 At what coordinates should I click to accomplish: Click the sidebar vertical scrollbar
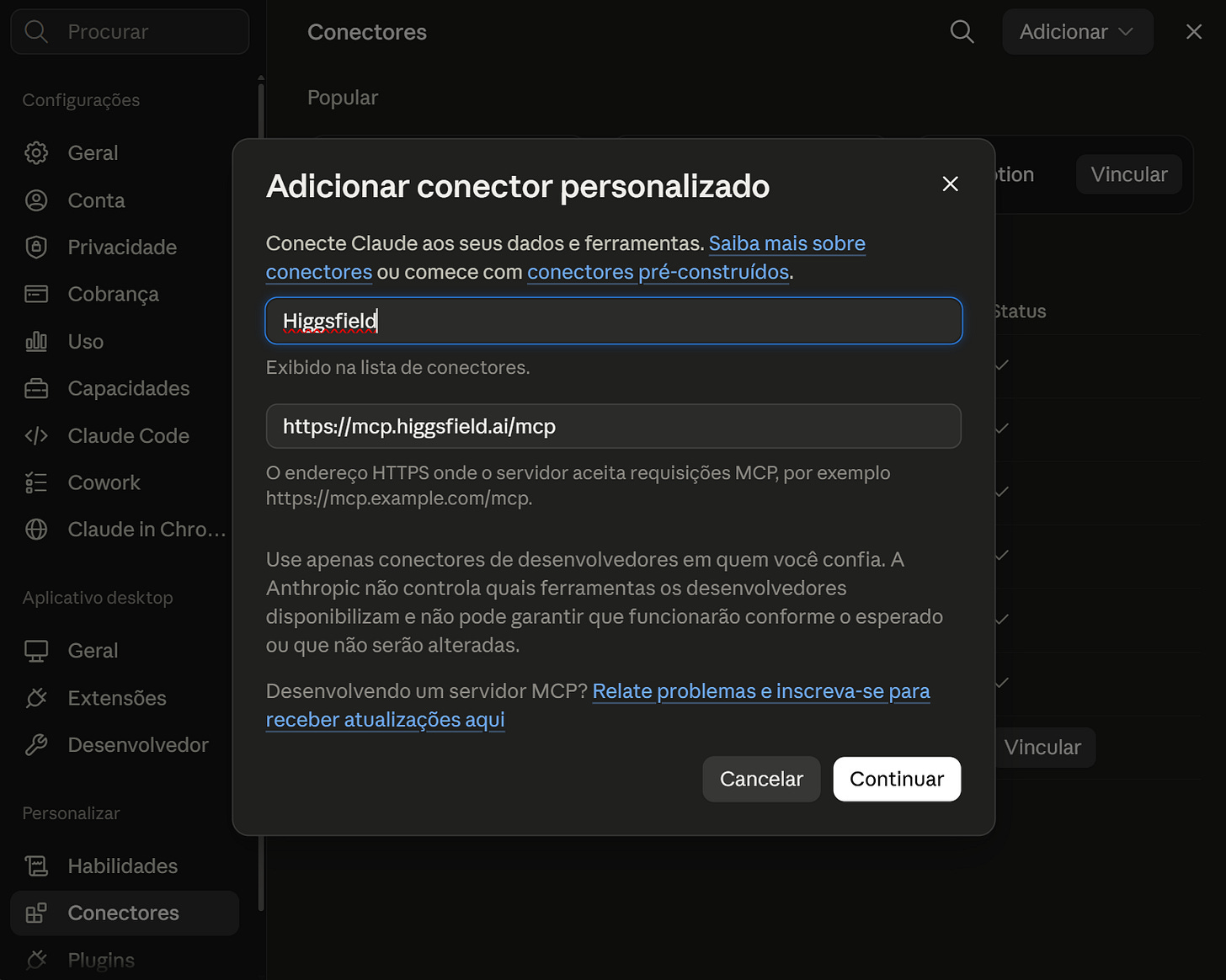[261, 495]
